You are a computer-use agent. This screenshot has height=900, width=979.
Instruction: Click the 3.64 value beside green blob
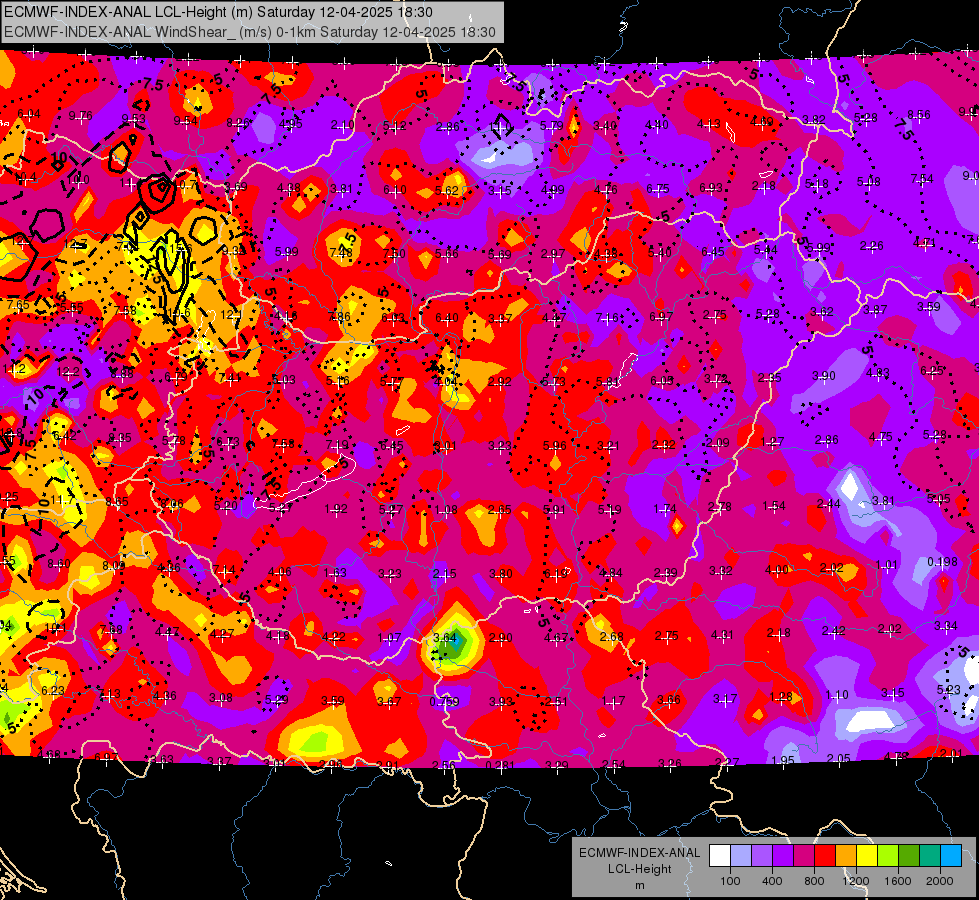[445, 638]
